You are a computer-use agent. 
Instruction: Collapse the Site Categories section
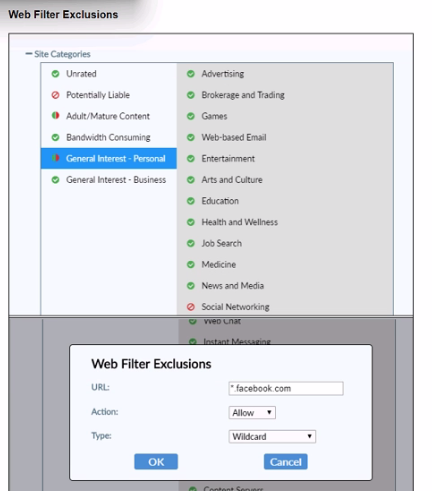pos(29,54)
